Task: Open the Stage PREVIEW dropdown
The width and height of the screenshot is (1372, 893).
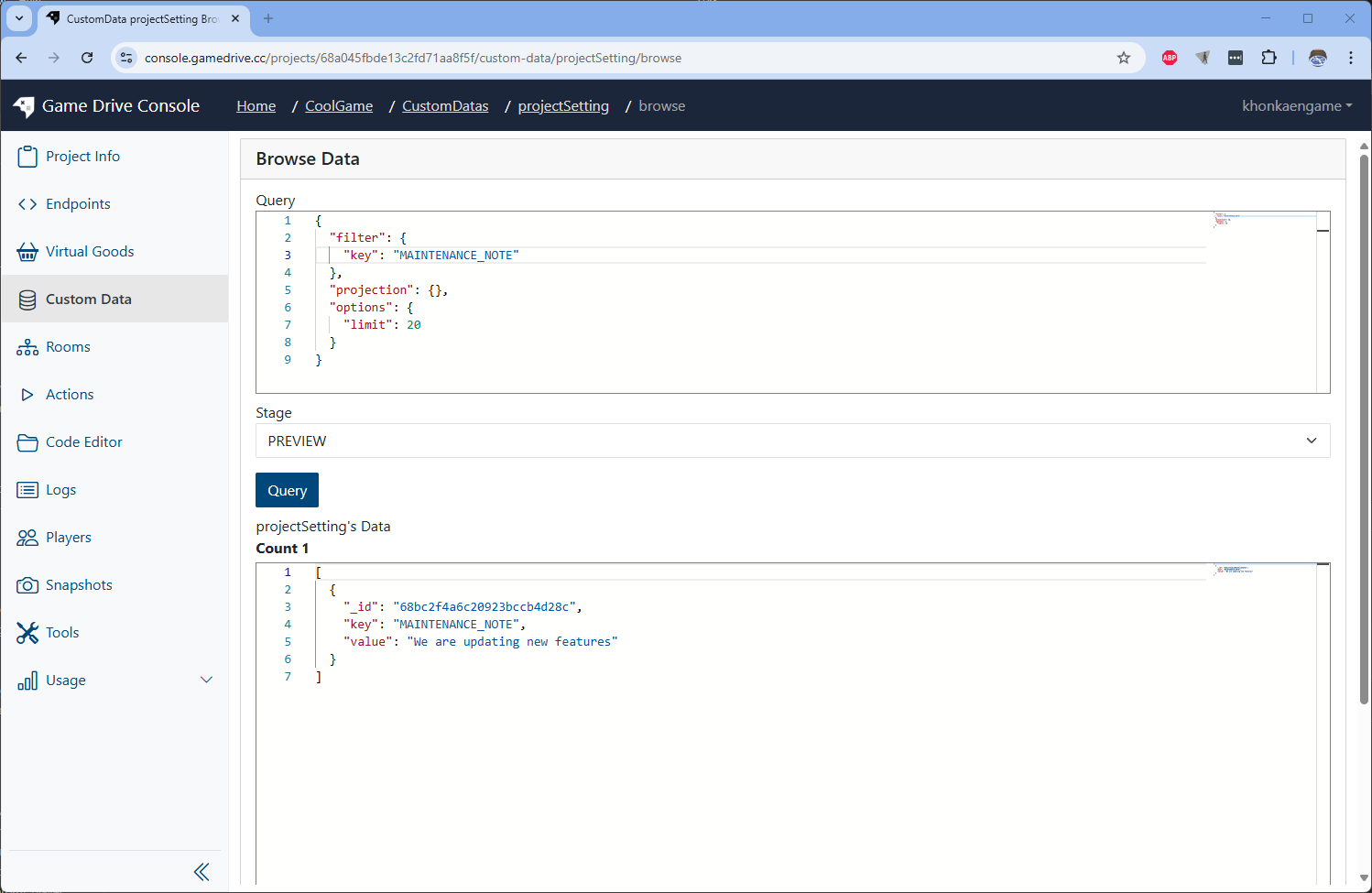Action: 792,441
